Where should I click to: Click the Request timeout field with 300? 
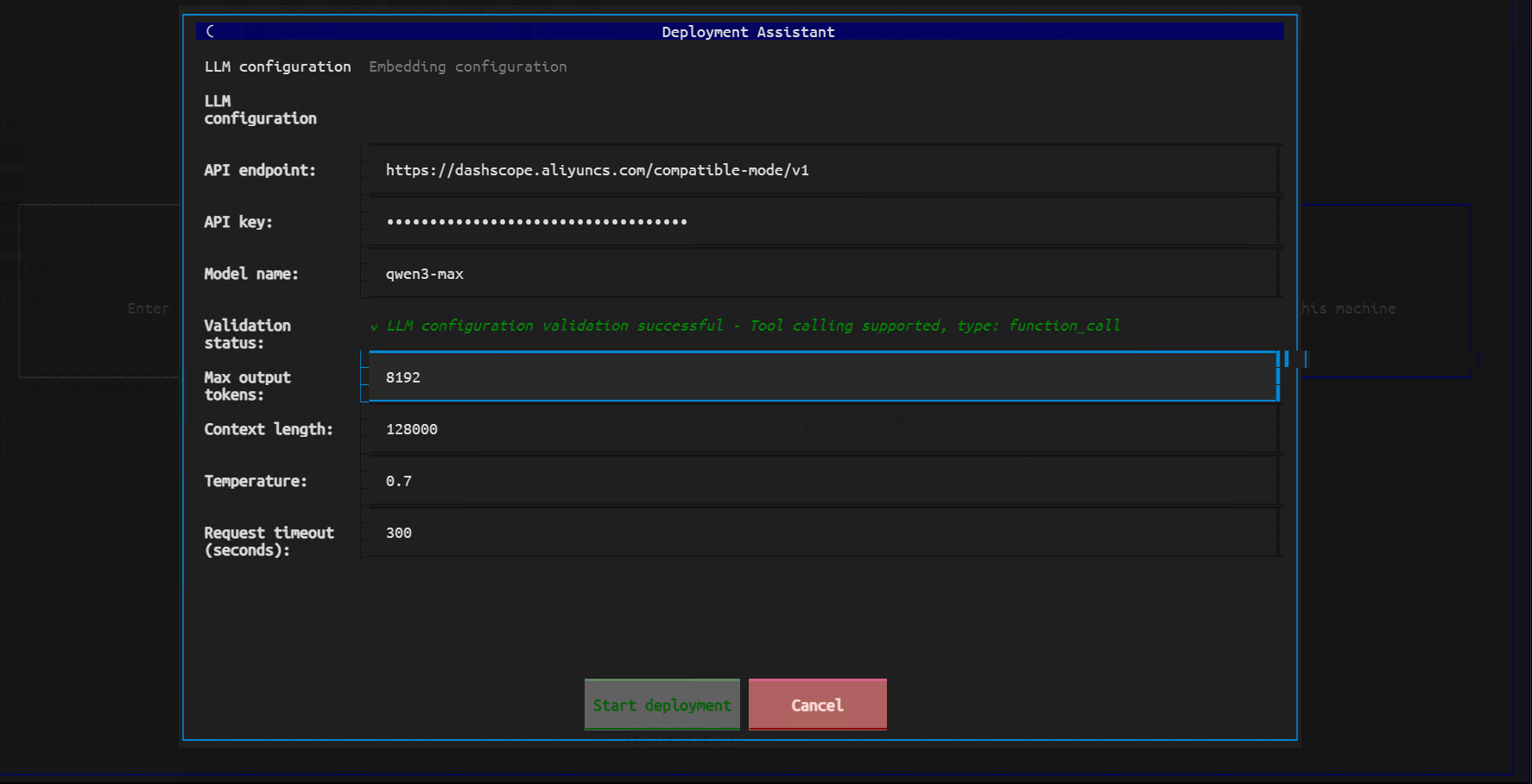822,533
